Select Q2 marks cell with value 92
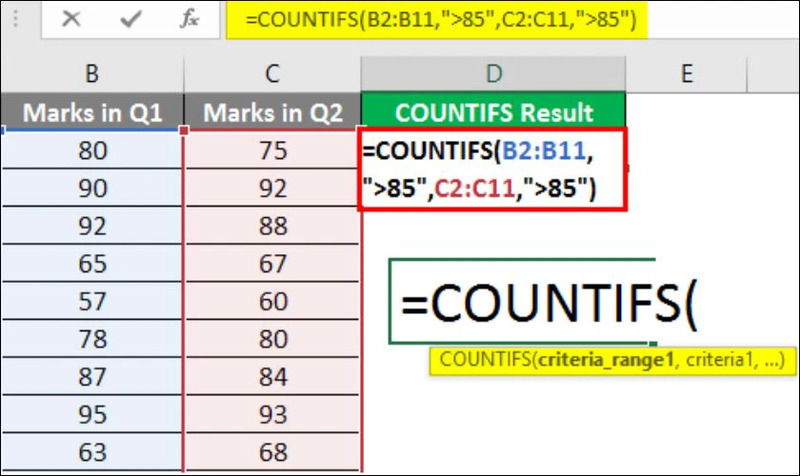800x476 pixels. [272, 188]
